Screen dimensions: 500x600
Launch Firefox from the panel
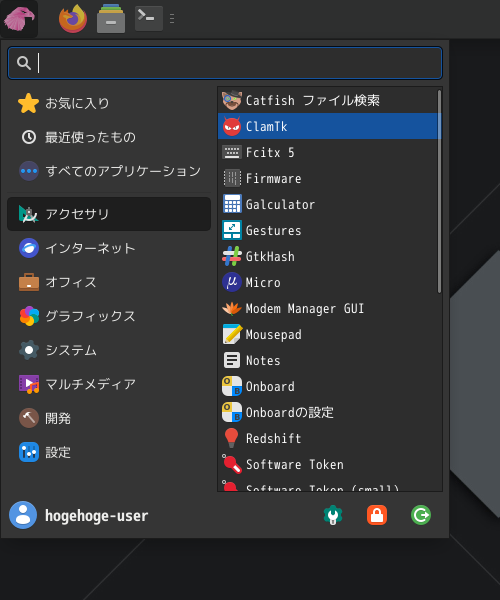[x=73, y=19]
